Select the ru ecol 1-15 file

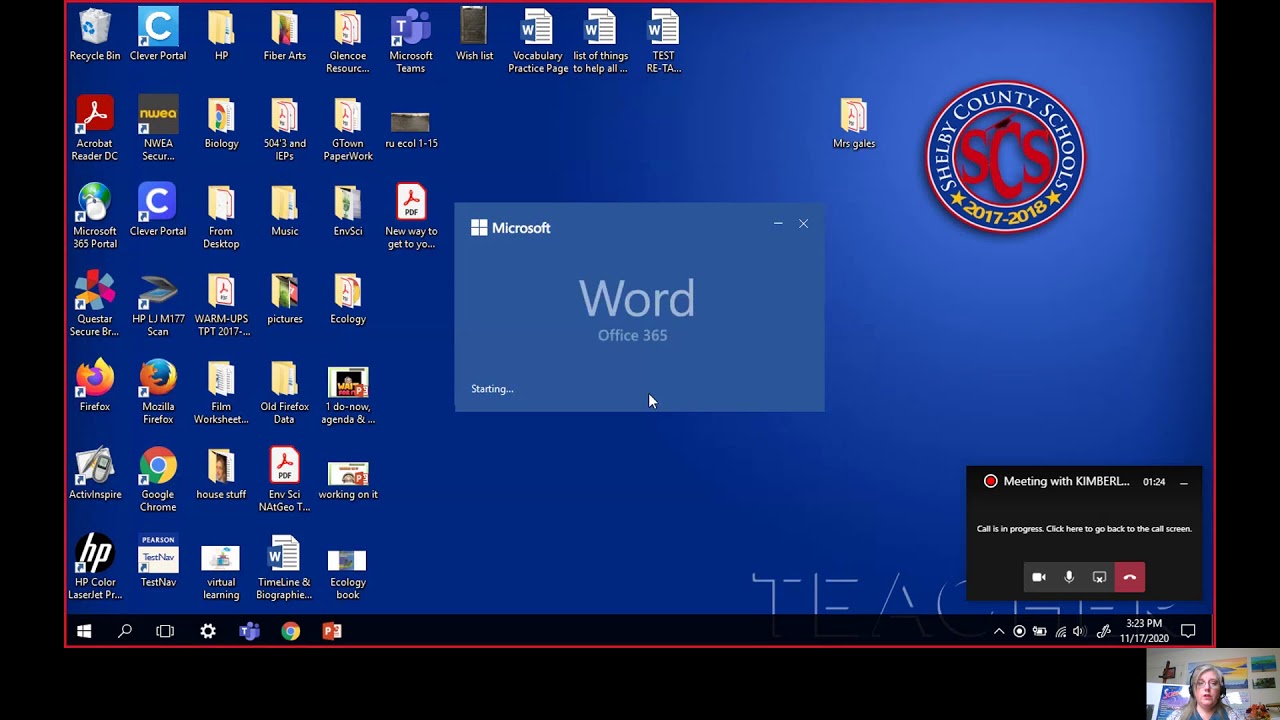coord(411,128)
